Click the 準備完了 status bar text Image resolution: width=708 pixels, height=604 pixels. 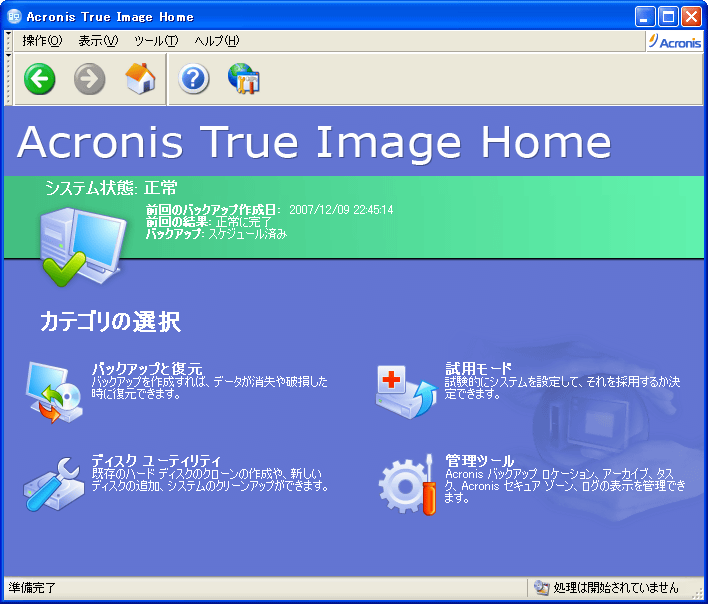32,588
